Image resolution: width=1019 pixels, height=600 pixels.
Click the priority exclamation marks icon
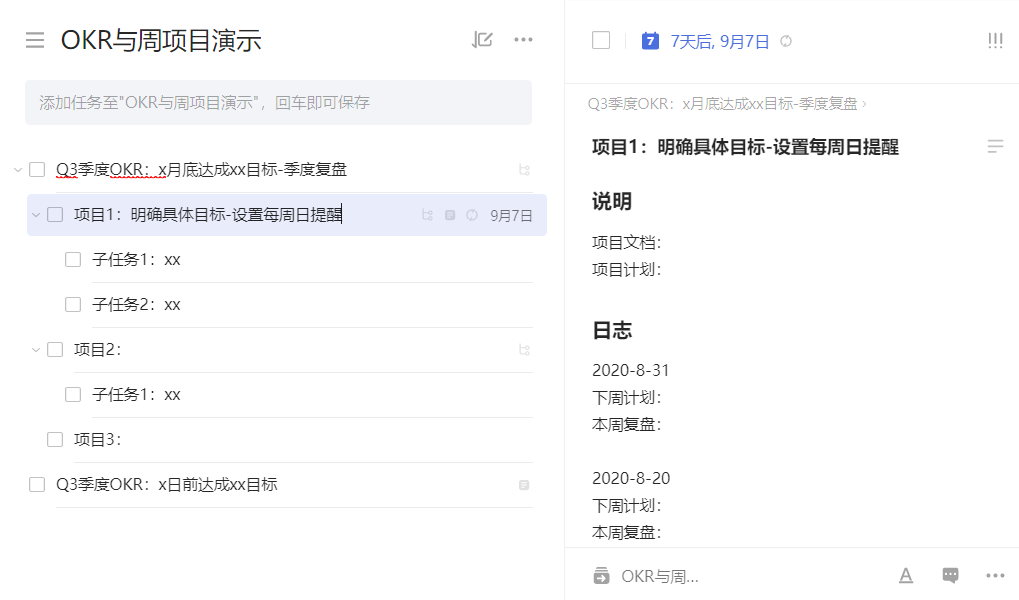point(994,41)
